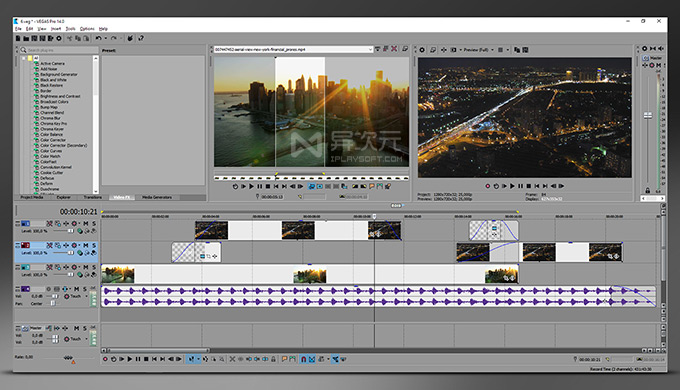Open the overlays dropdown arrow in preview toolbar
The width and height of the screenshot is (680, 390).
(507, 50)
